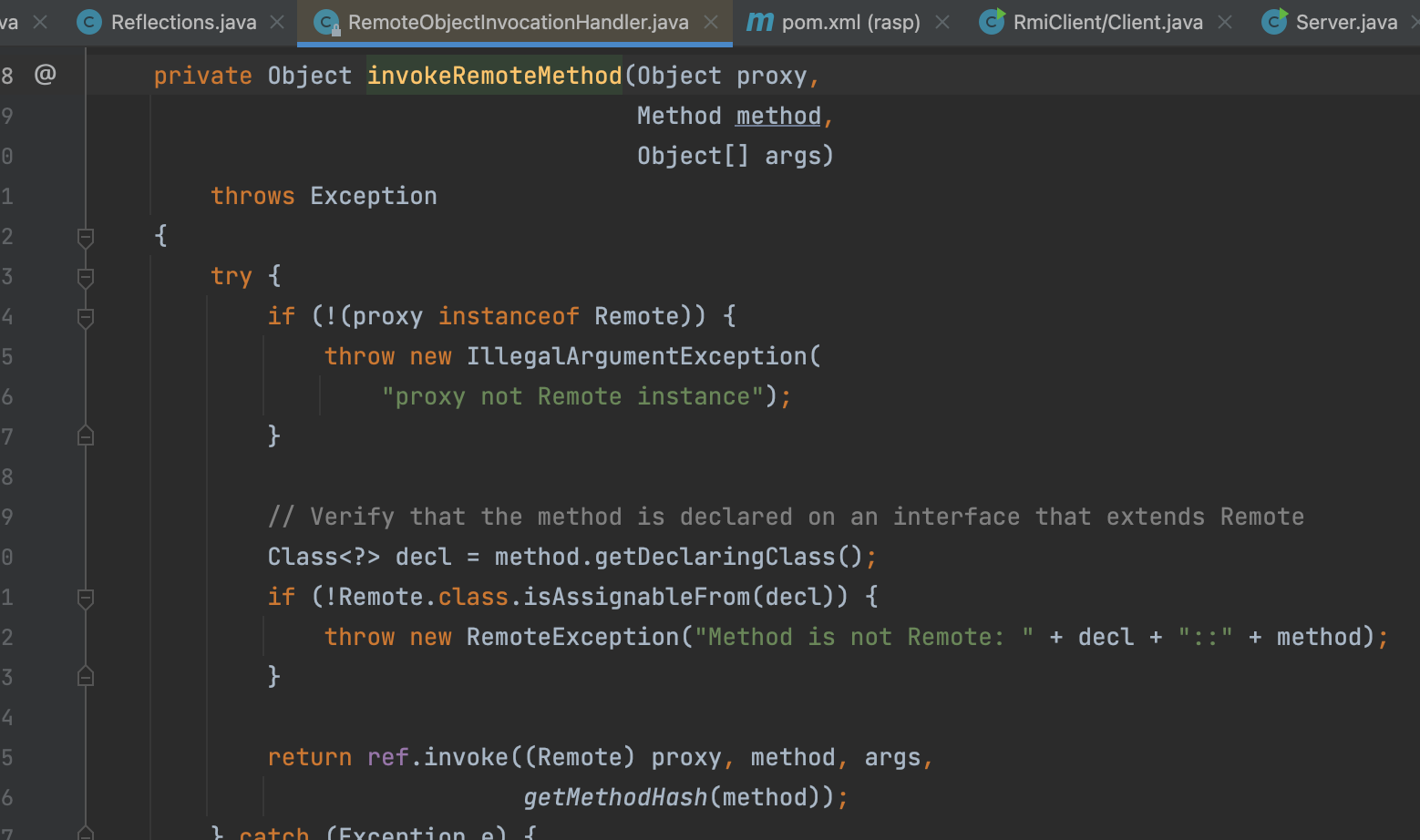Click the Reflections.java class file icon

tap(89, 22)
